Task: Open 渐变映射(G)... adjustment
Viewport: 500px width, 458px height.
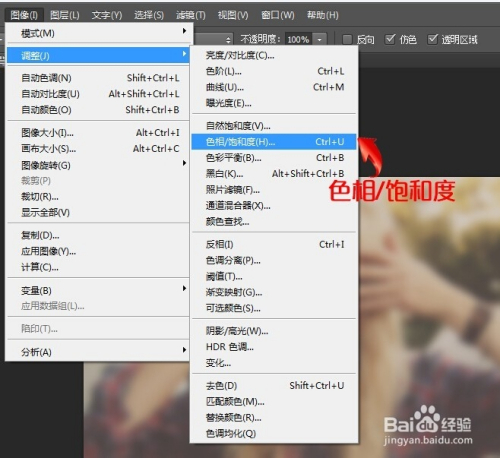Action: 274,292
